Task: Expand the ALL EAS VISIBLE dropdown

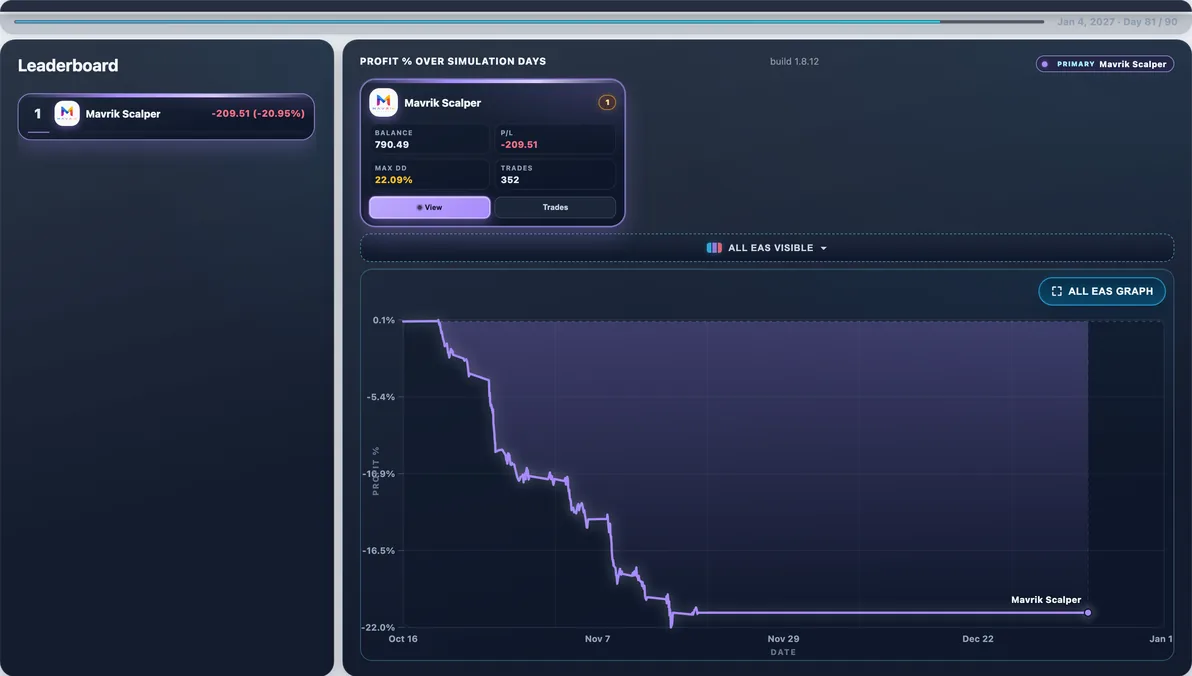Action: tap(766, 248)
